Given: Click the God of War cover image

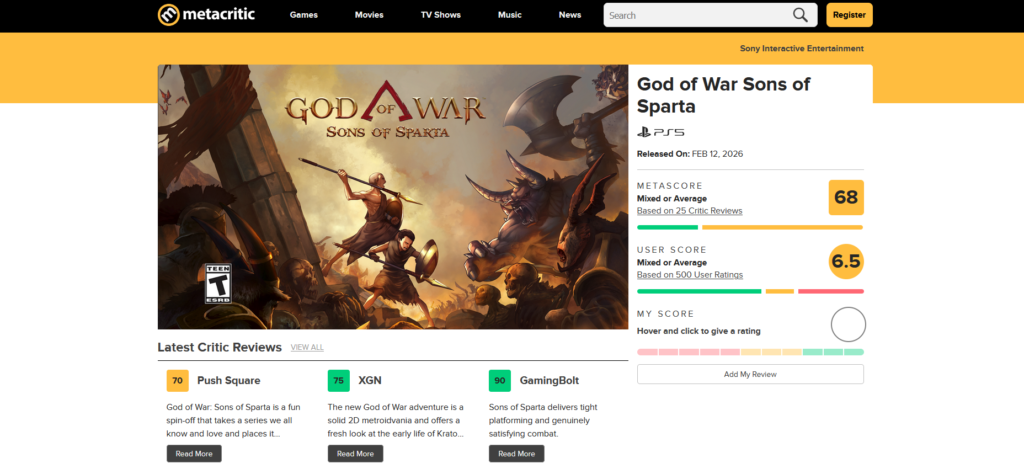Looking at the screenshot, I should coord(392,197).
